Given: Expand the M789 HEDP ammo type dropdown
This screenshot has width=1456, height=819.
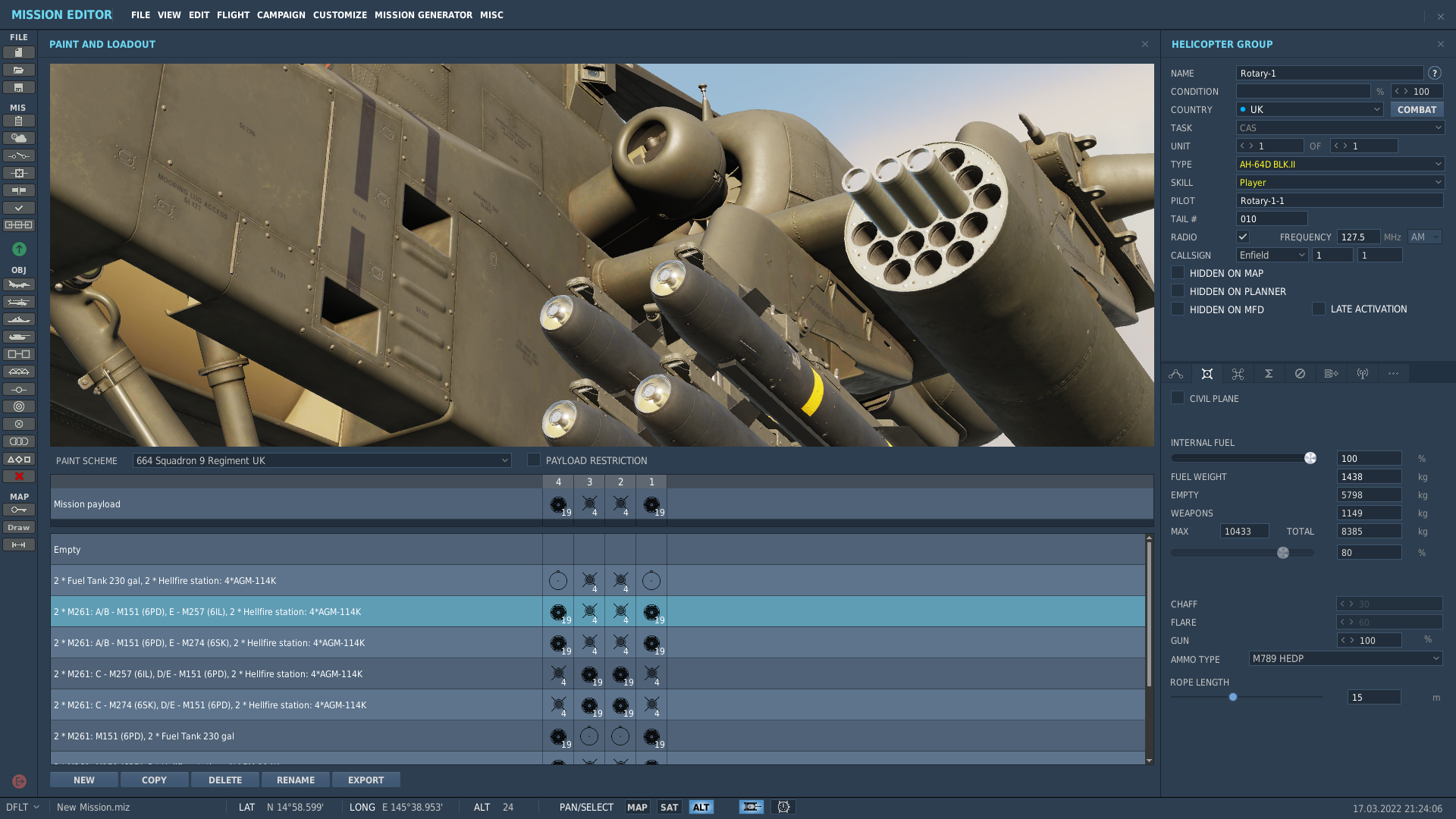Looking at the screenshot, I should [1345, 658].
